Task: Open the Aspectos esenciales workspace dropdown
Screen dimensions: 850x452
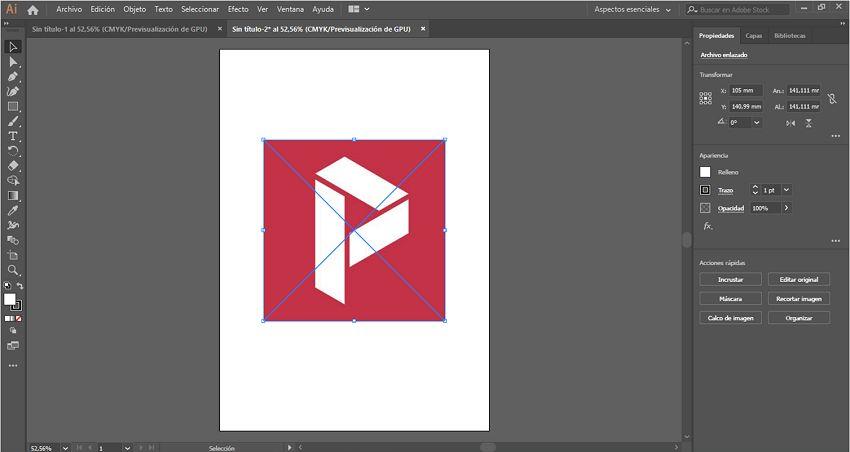Action: pyautogui.click(x=632, y=10)
